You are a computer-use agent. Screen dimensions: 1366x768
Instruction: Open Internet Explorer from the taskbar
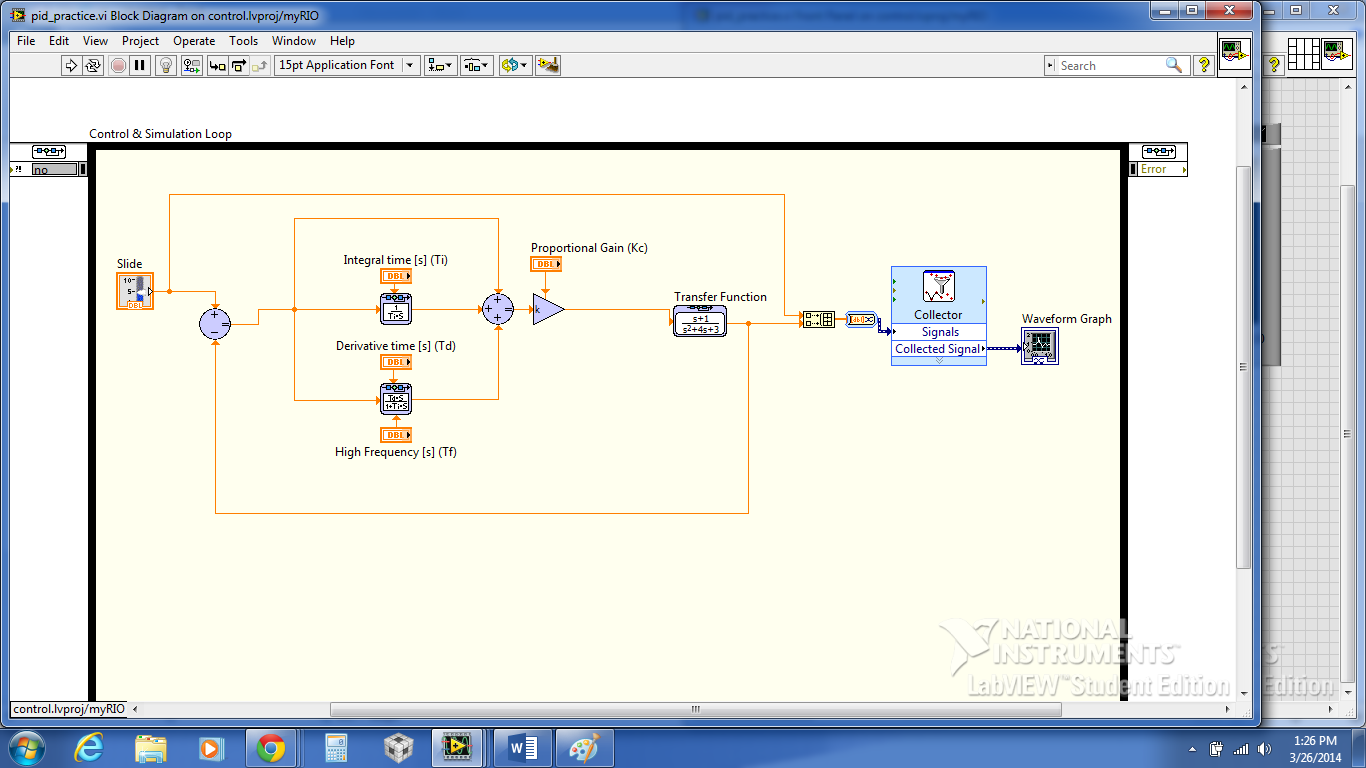pyautogui.click(x=90, y=748)
